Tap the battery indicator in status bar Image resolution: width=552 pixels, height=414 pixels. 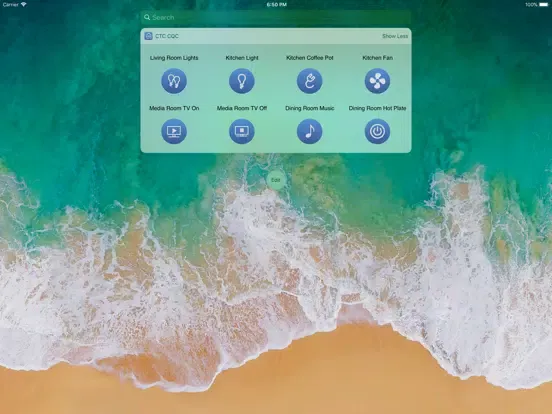point(543,5)
